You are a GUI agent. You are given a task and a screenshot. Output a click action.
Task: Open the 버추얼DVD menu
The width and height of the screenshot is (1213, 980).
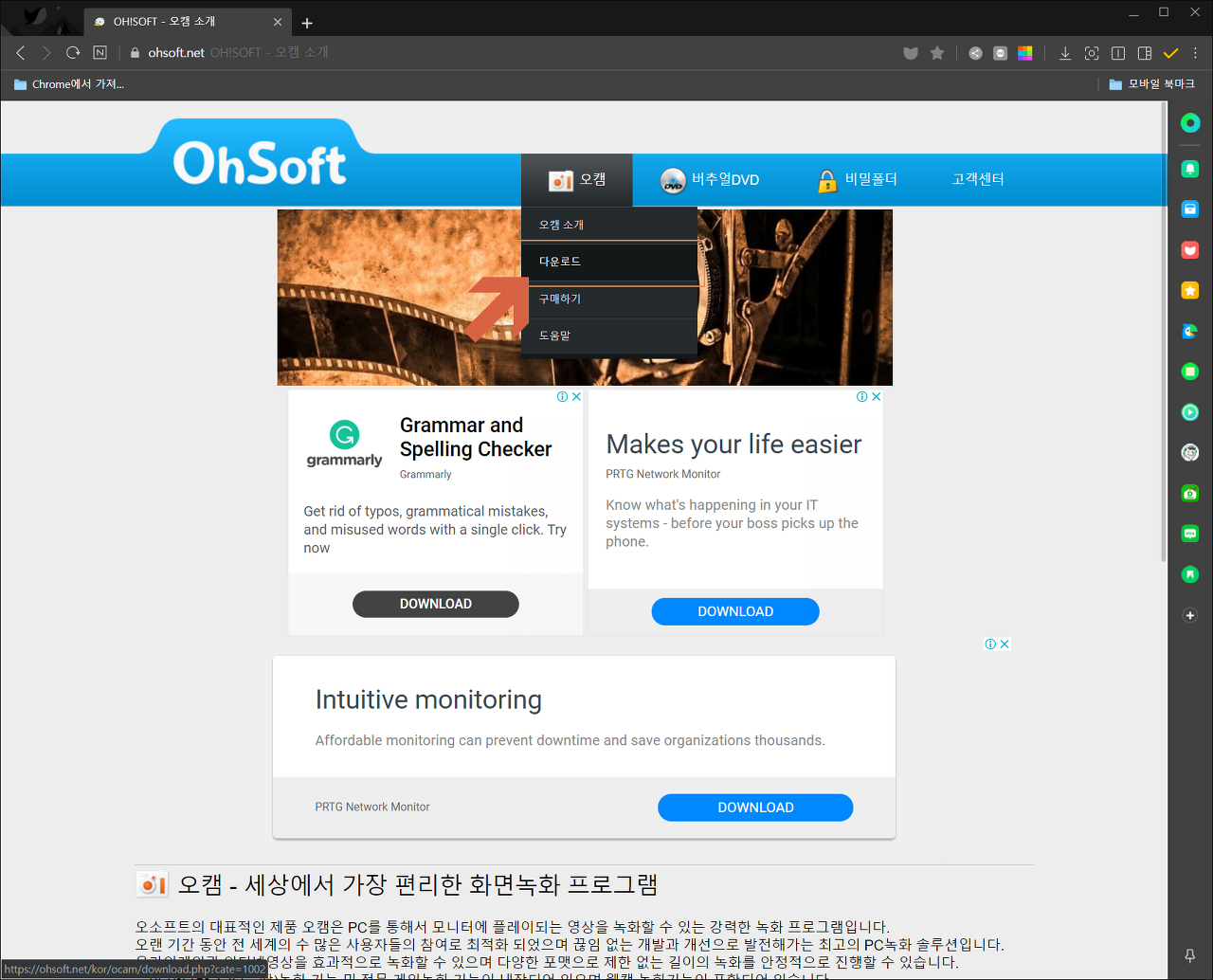710,180
